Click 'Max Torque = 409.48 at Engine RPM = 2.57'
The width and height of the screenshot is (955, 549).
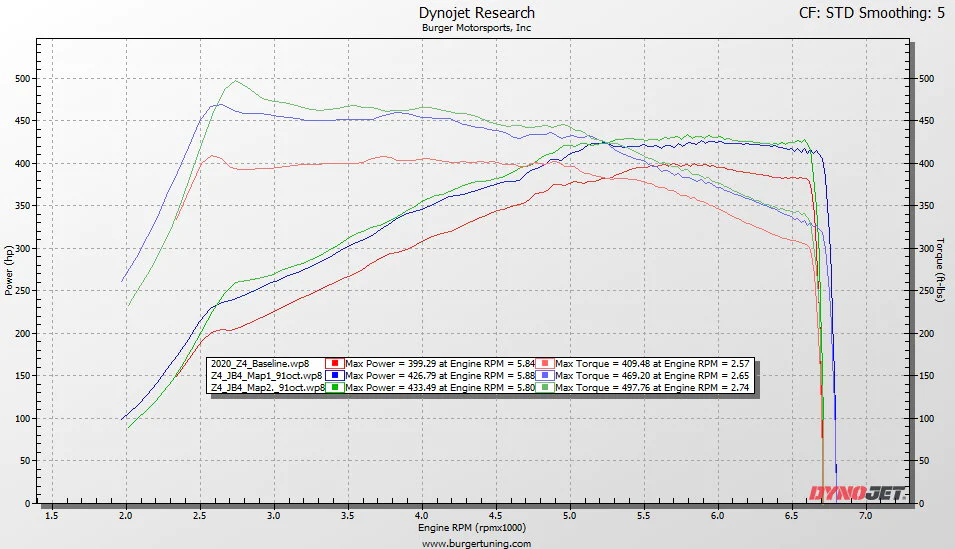(x=652, y=364)
